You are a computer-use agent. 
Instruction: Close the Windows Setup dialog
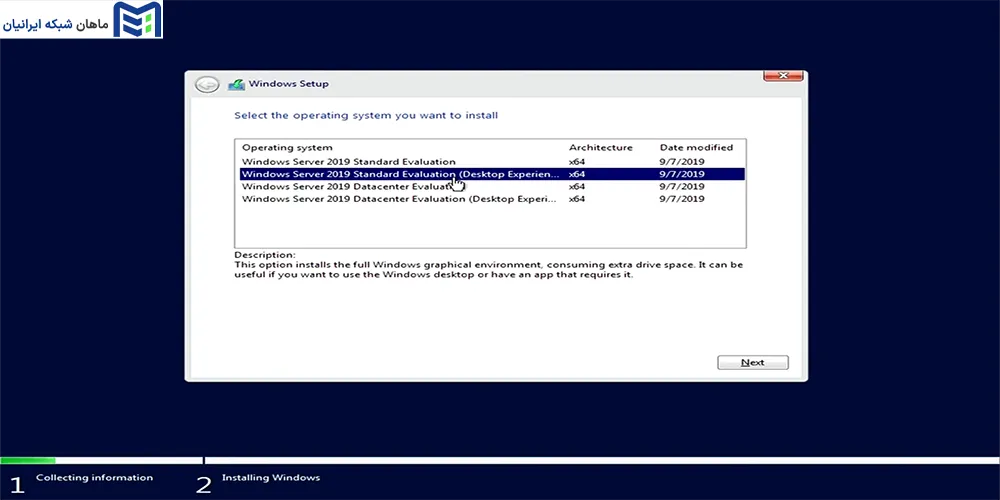[x=783, y=76]
